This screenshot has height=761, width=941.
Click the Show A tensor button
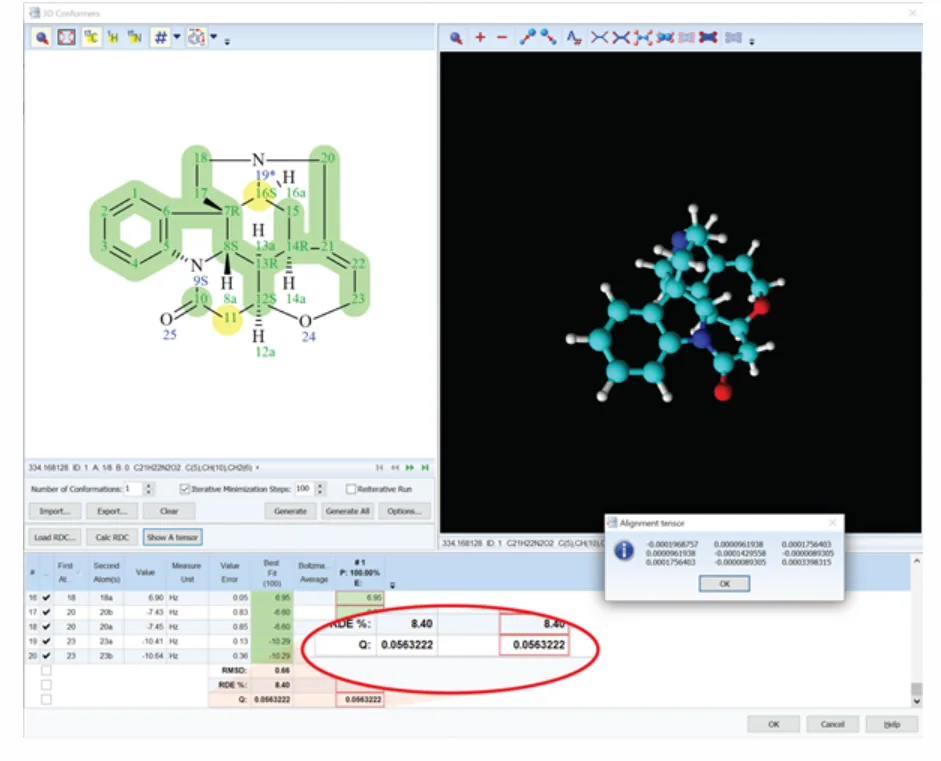(173, 537)
